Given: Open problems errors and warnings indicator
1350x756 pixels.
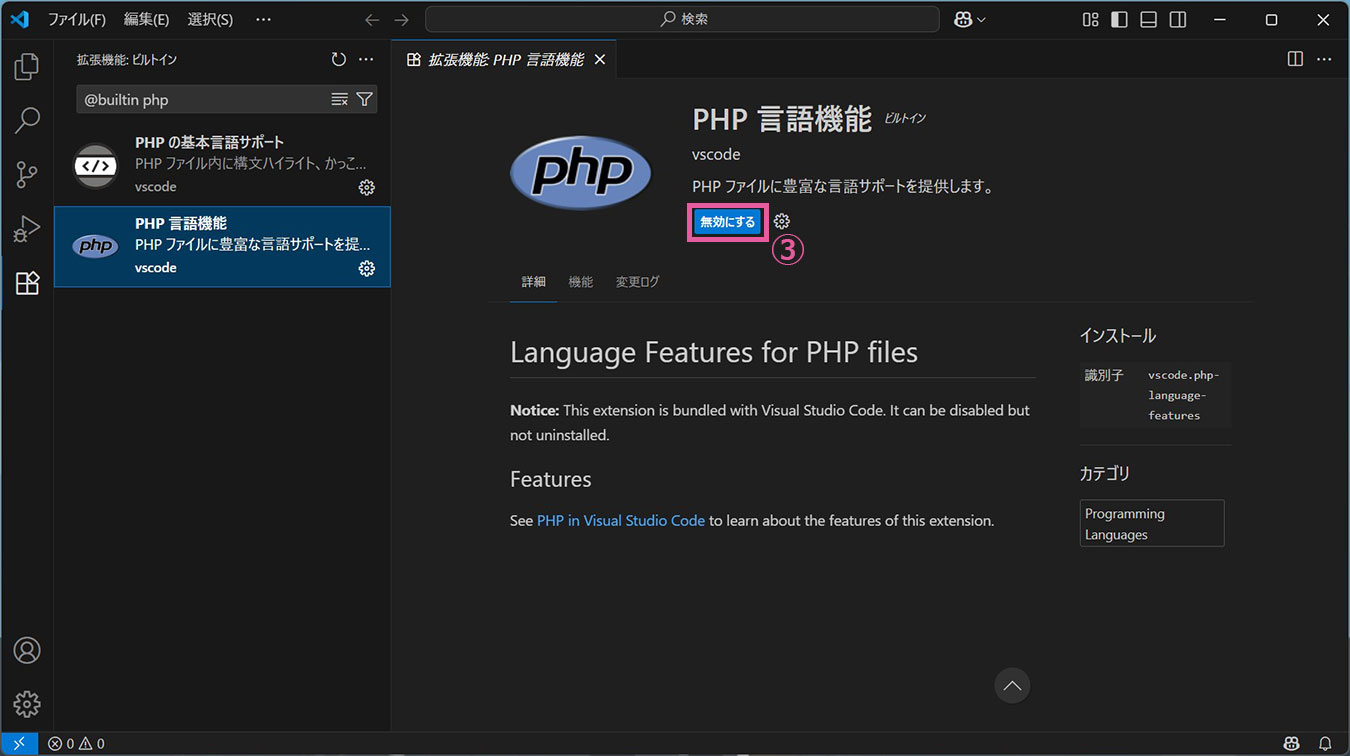Looking at the screenshot, I should [76, 744].
